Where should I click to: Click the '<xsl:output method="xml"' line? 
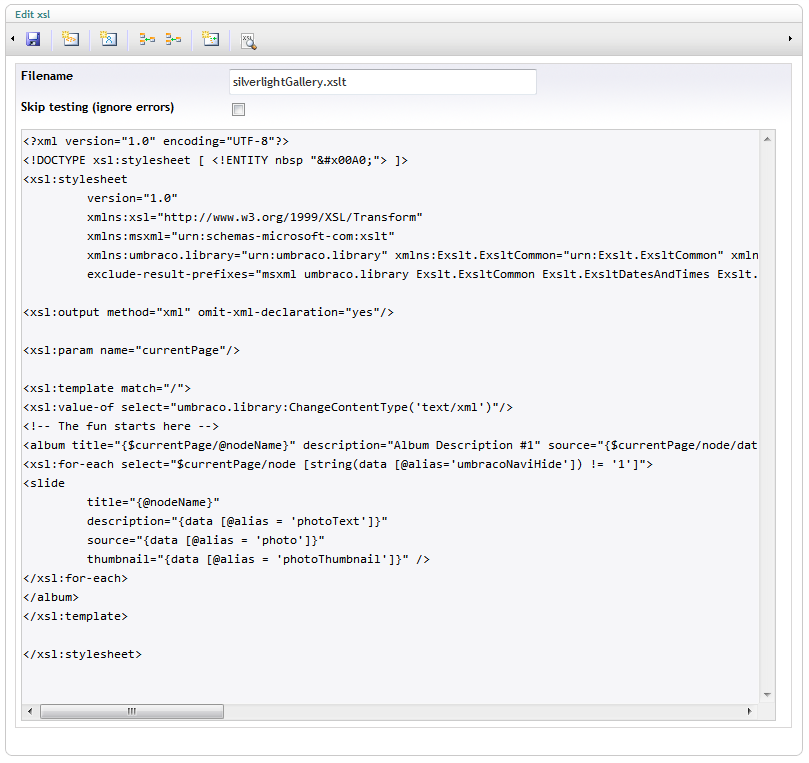point(208,313)
